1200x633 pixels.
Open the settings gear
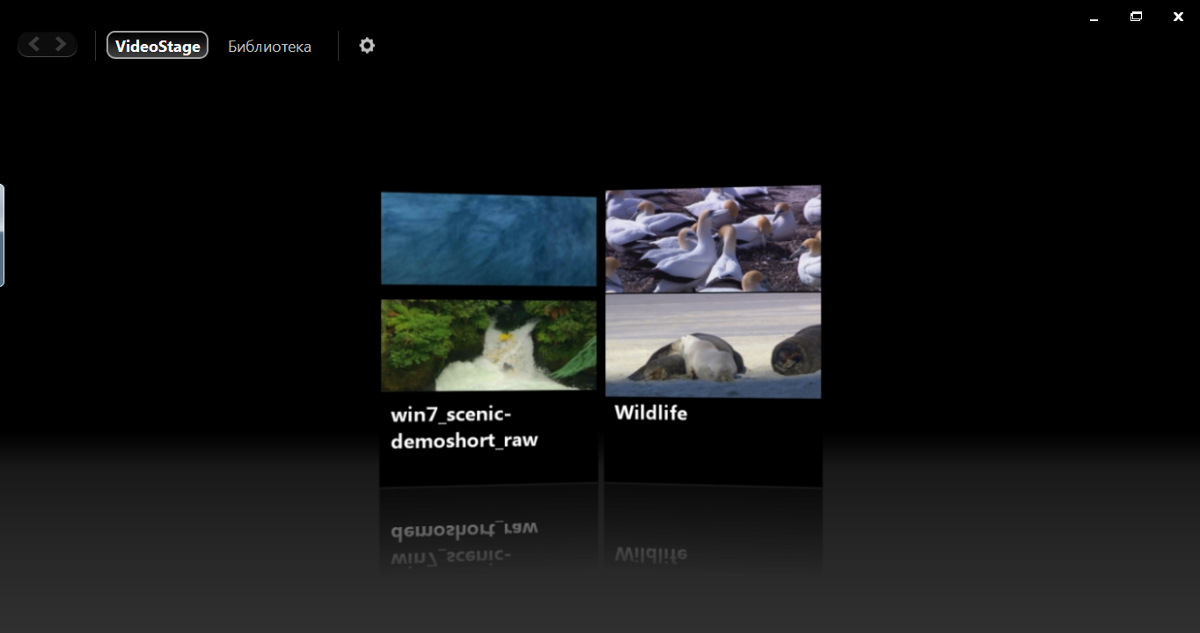click(367, 45)
